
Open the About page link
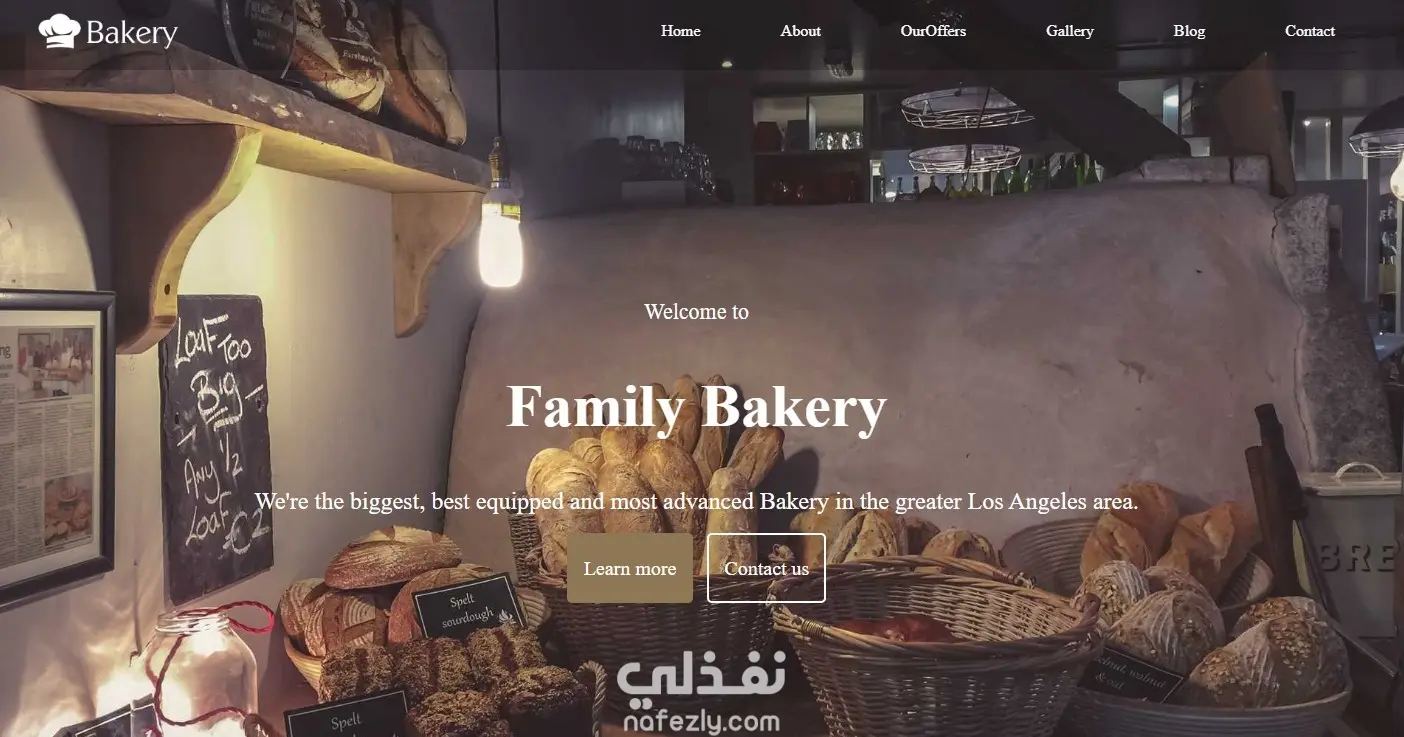[x=800, y=31]
